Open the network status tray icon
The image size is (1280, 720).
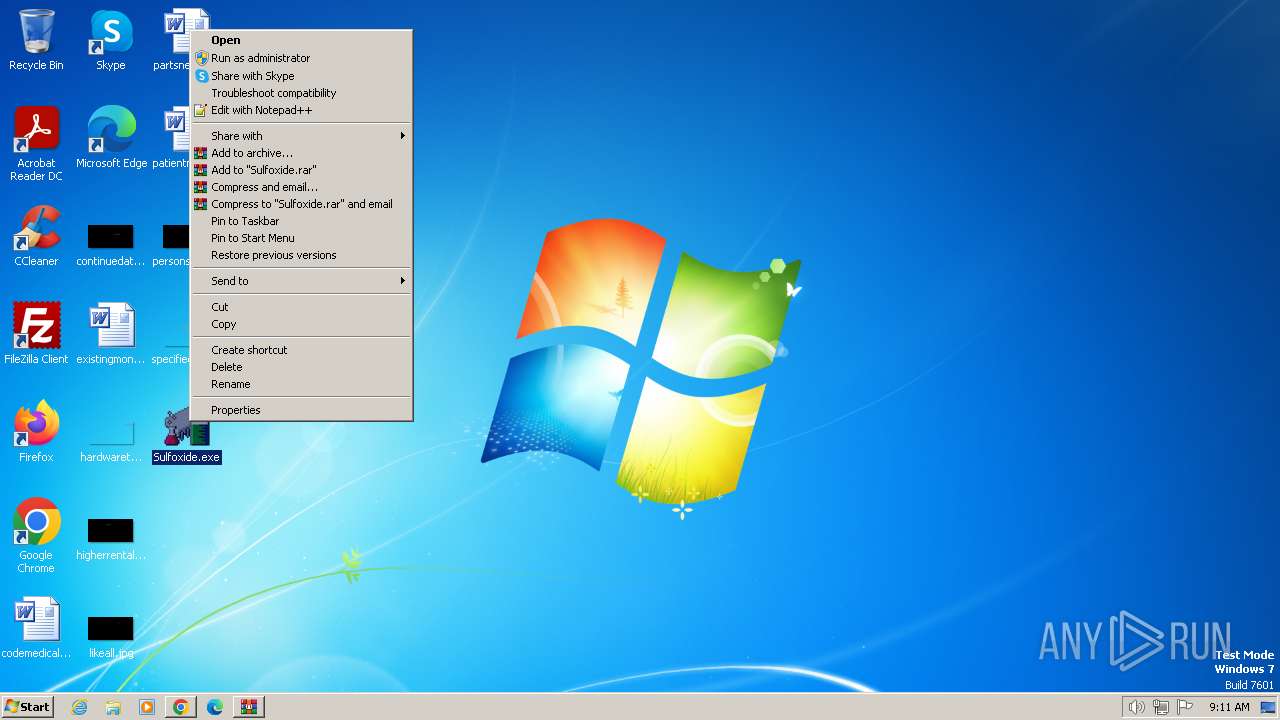[x=1161, y=707]
